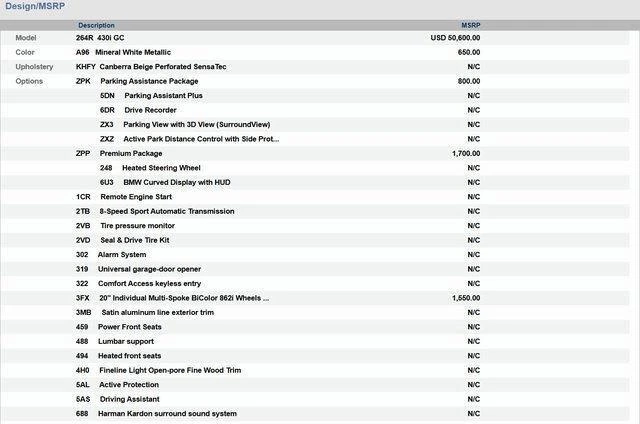Select the ZPP Premium Package row
The image size is (640, 424).
130,154
